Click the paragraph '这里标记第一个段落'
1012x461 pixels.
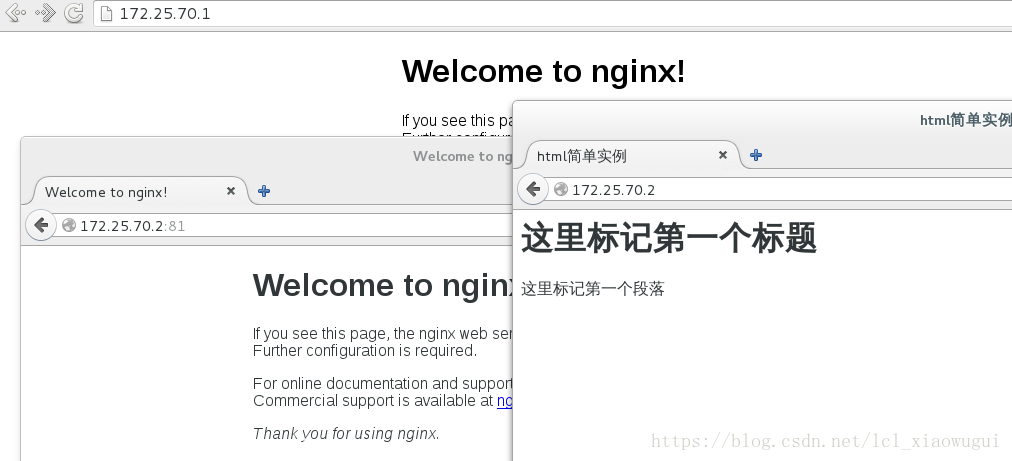(592, 289)
